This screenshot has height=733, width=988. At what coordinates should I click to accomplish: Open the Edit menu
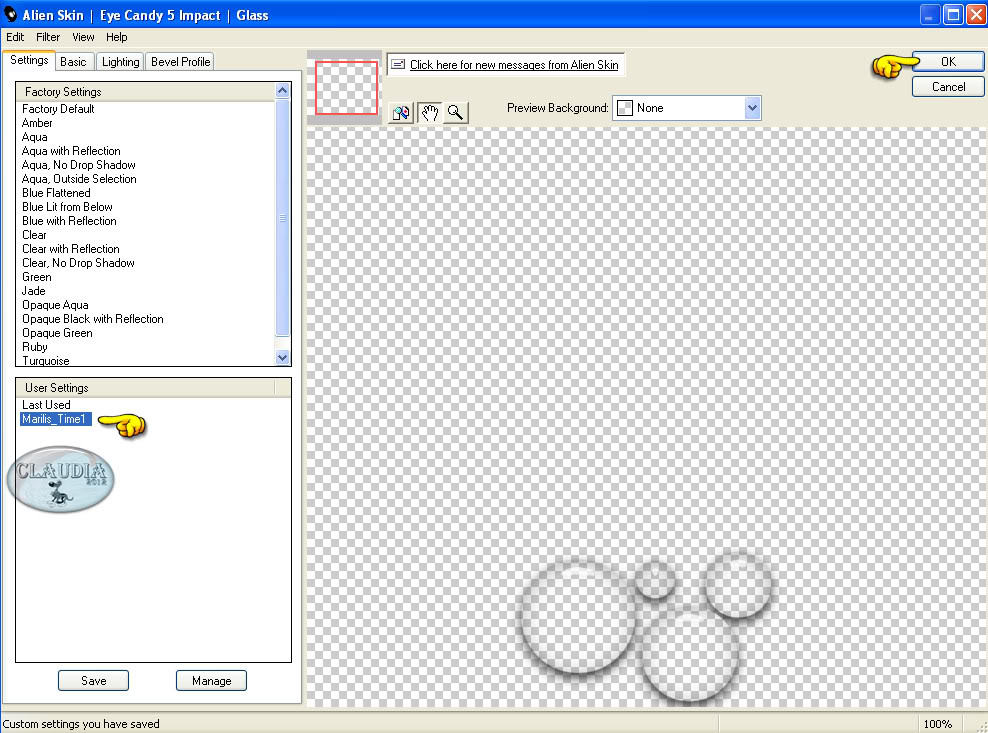pos(15,37)
